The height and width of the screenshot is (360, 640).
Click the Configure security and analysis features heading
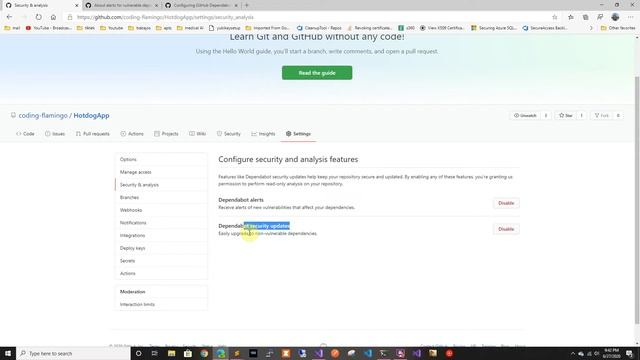[288, 159]
